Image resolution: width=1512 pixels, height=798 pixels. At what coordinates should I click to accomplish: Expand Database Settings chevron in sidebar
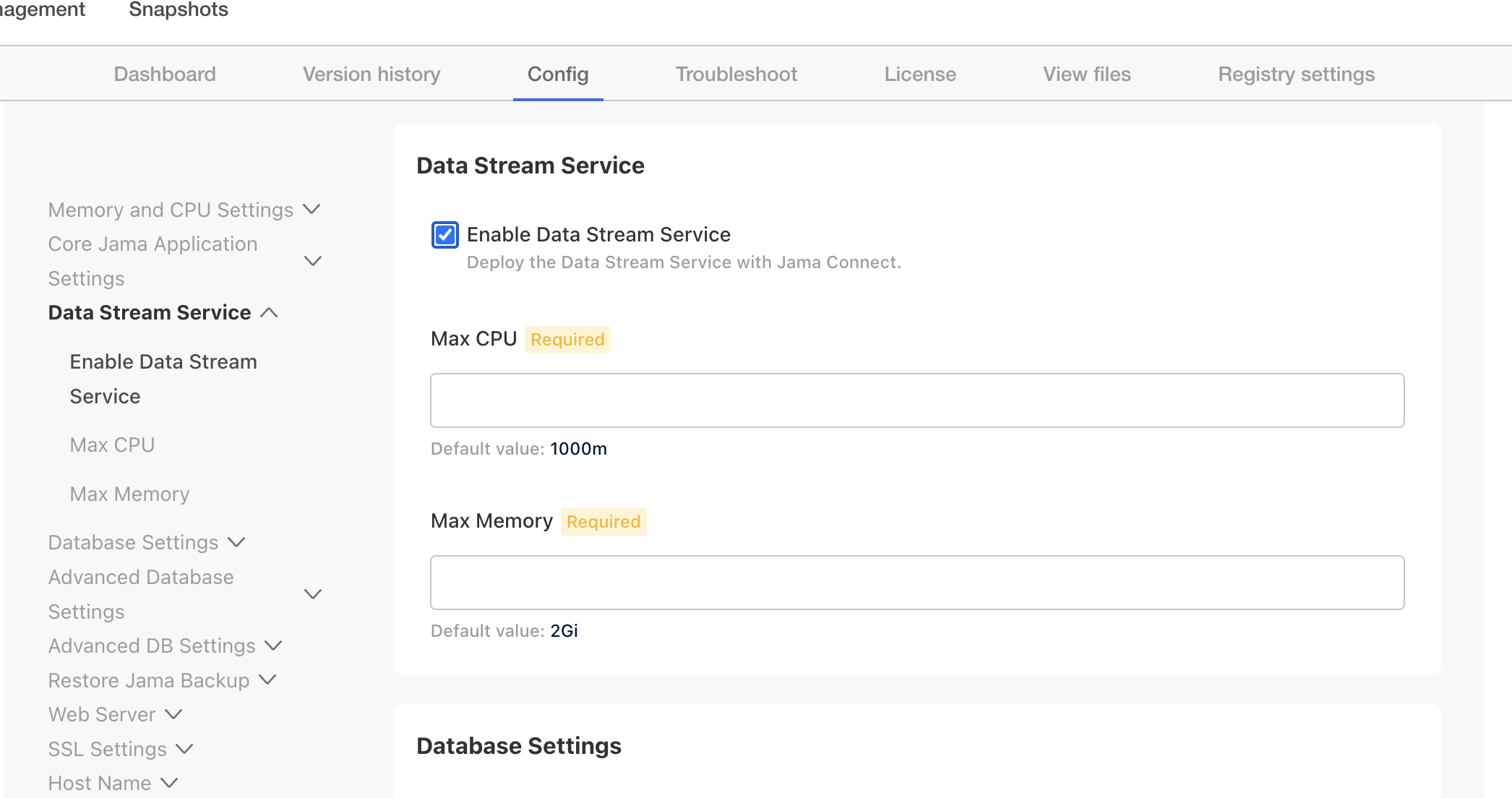coord(236,542)
